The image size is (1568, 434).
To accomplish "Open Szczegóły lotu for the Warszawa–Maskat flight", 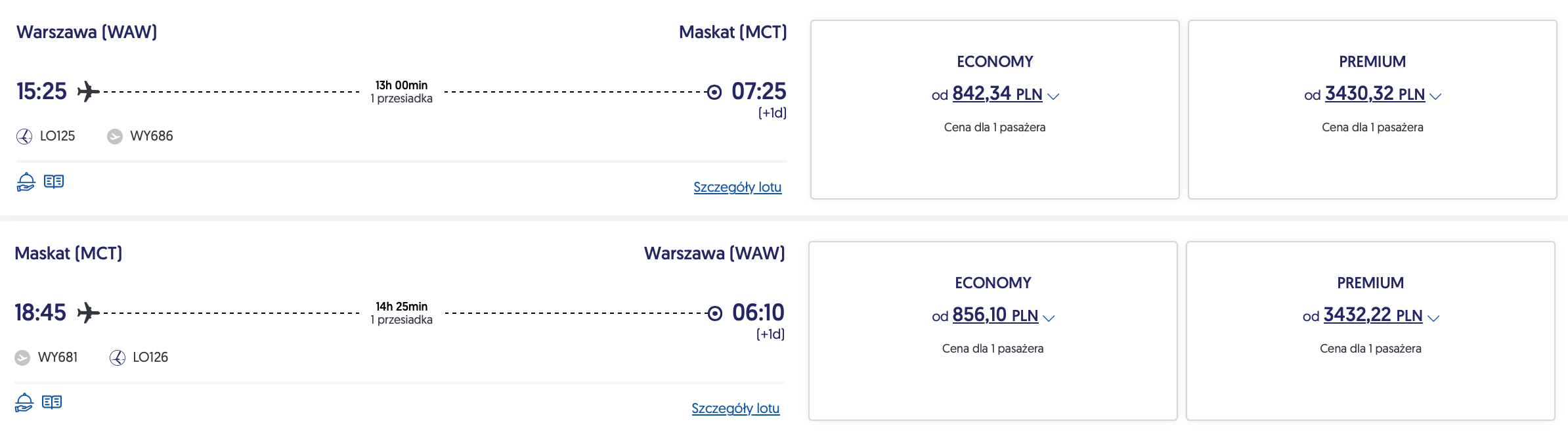I will tap(737, 187).
